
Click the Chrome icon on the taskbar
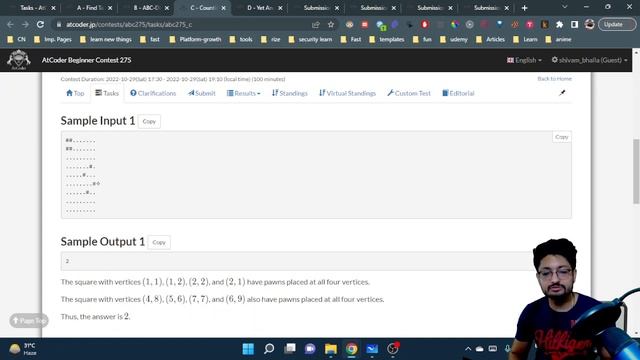tap(351, 349)
